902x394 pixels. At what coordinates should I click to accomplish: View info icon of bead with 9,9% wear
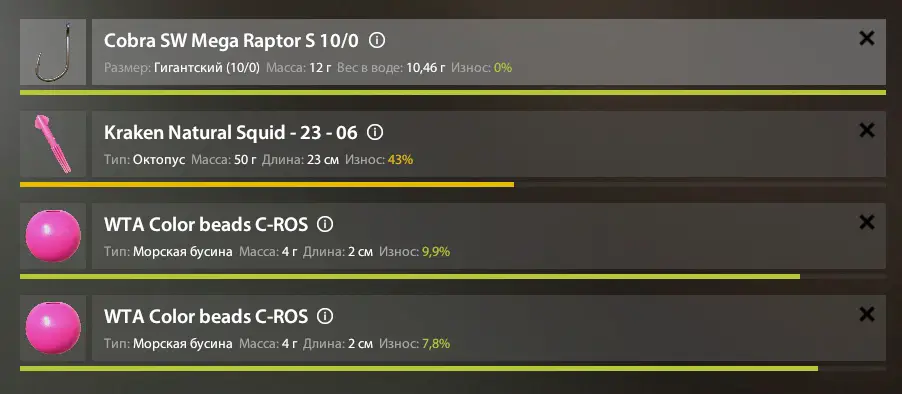click(x=325, y=224)
